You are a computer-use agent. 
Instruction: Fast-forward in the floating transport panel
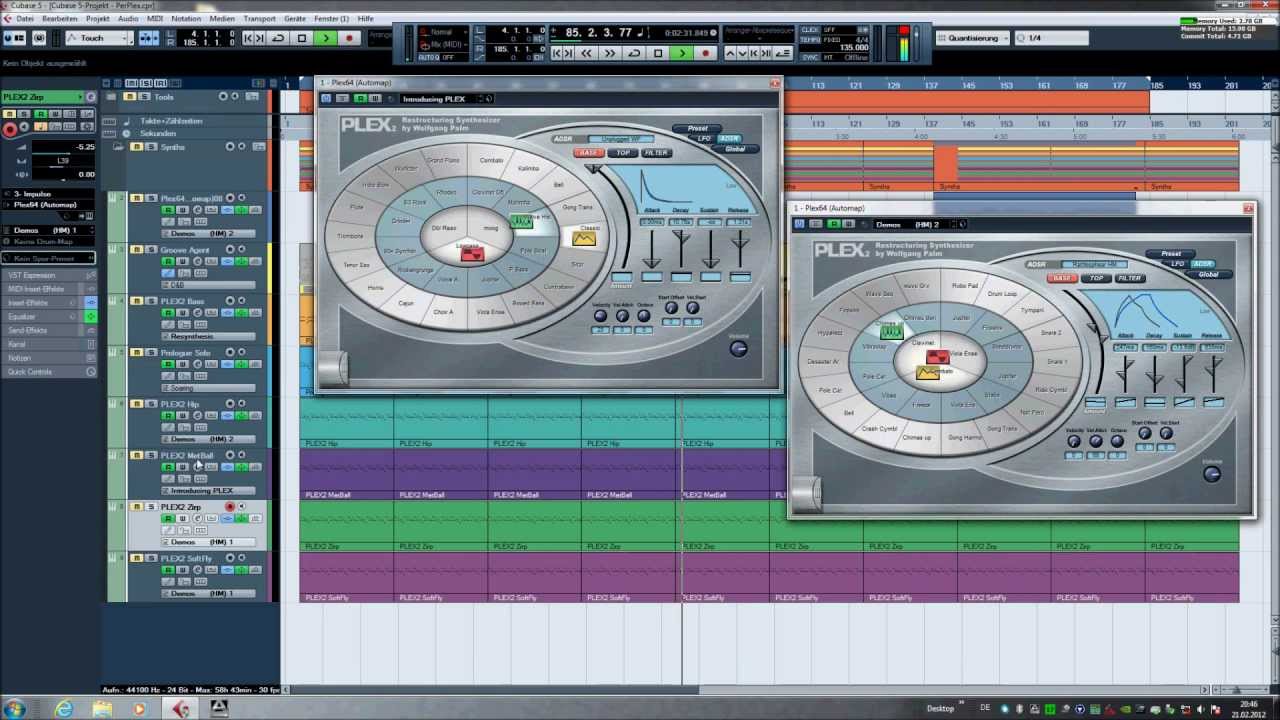tap(610, 53)
